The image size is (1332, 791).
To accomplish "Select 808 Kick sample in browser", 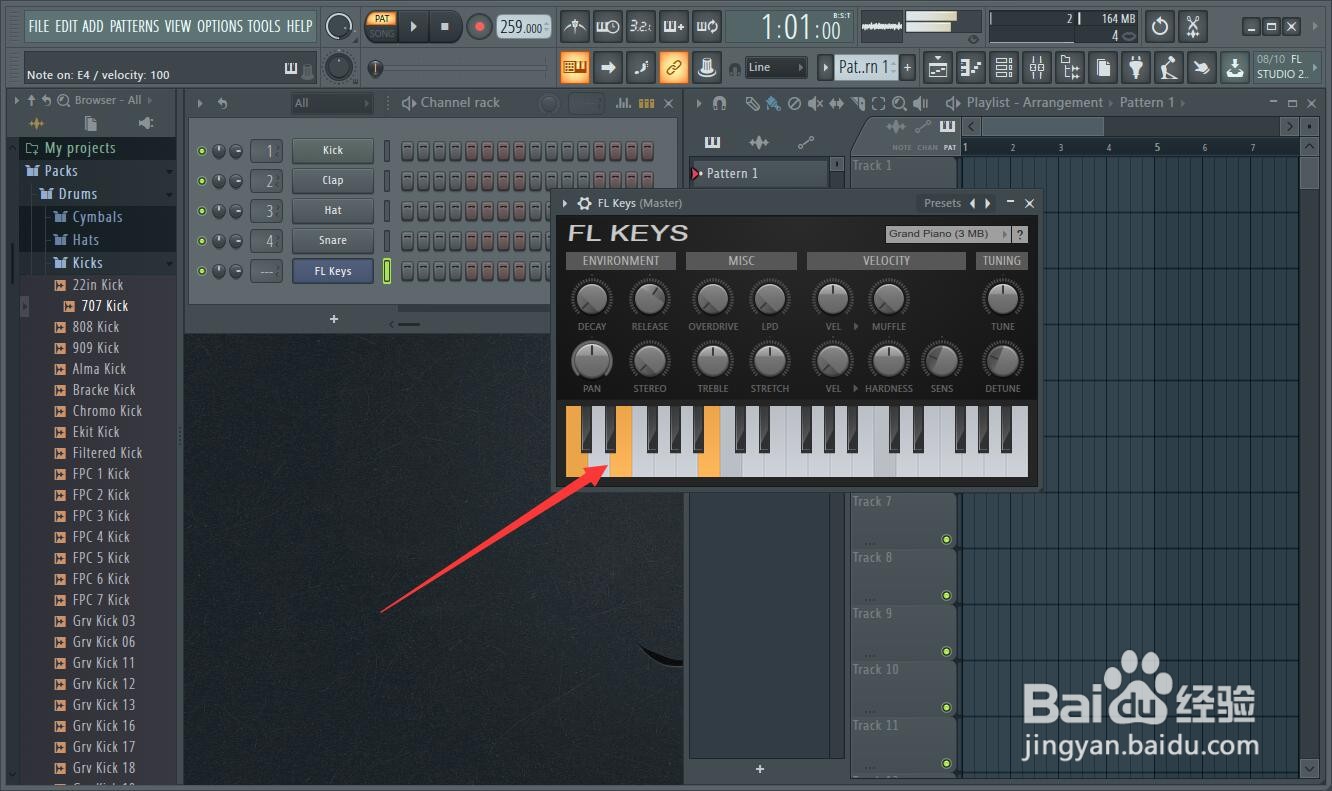I will [x=96, y=327].
